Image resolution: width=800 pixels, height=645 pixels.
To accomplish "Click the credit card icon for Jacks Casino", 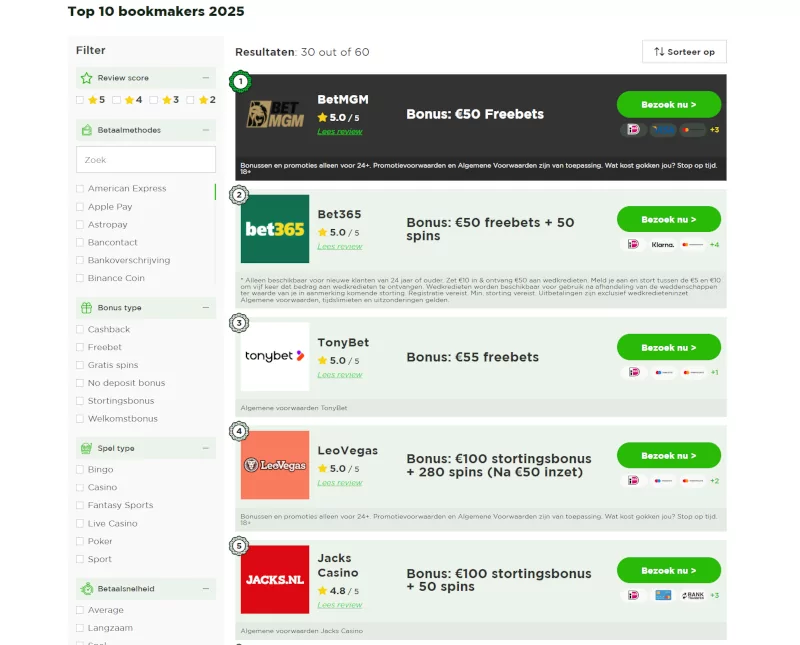I will pos(663,596).
